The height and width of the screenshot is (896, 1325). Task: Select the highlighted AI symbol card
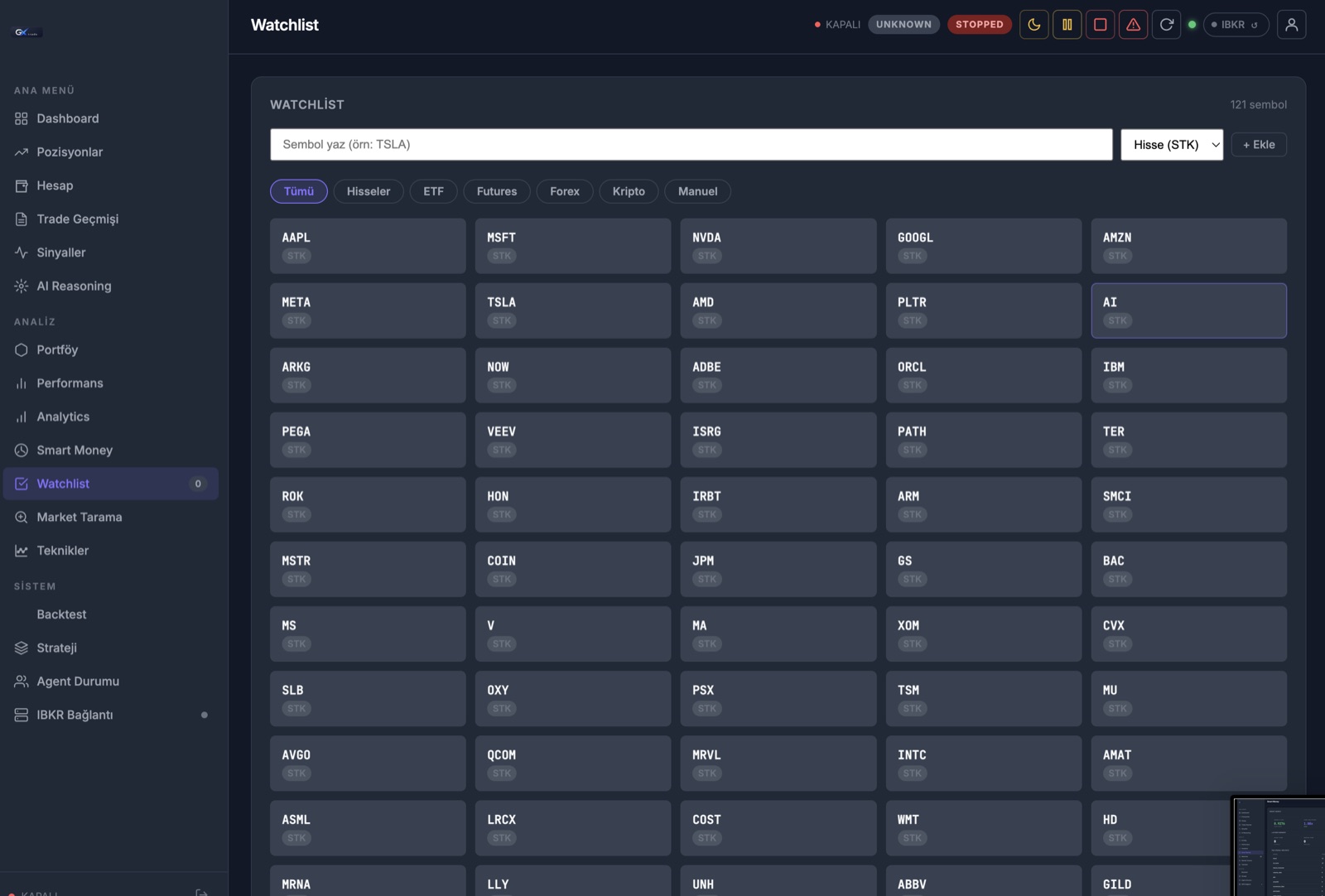1189,311
